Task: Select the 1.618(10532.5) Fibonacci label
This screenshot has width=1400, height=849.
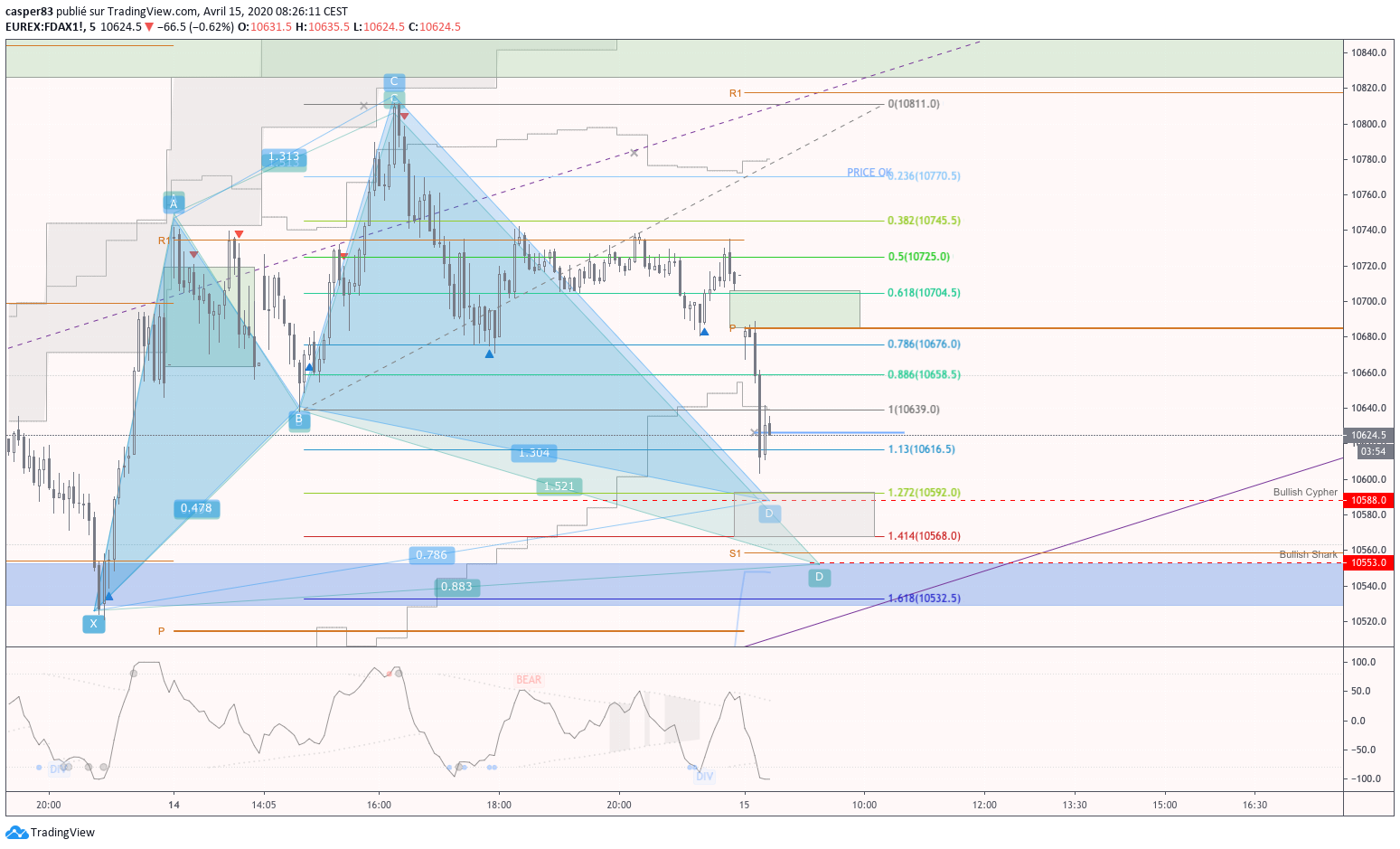Action: click(x=924, y=599)
